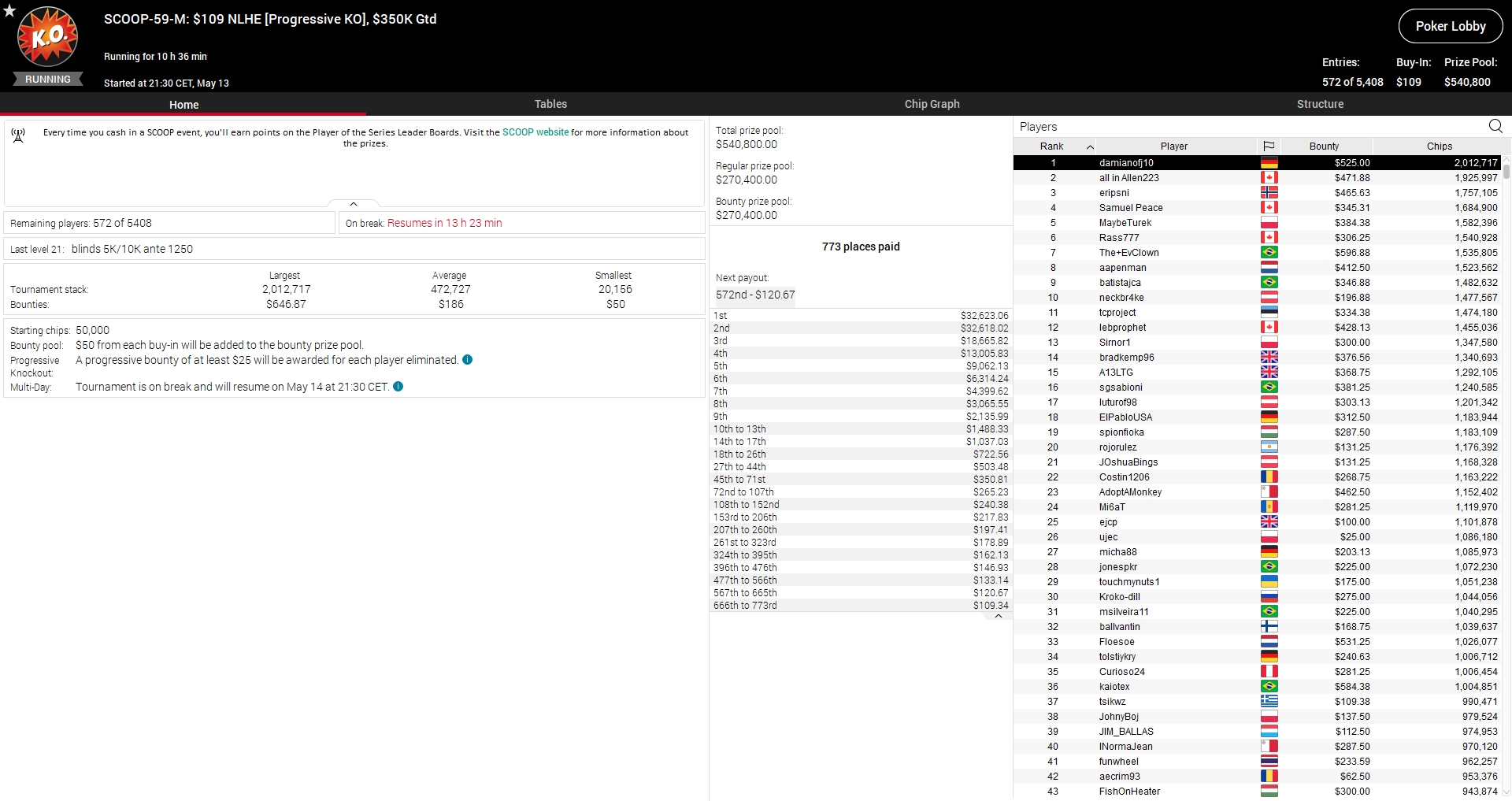The width and height of the screenshot is (1512, 801).
Task: Click tsikwz's Greek flag
Action: tap(1269, 702)
